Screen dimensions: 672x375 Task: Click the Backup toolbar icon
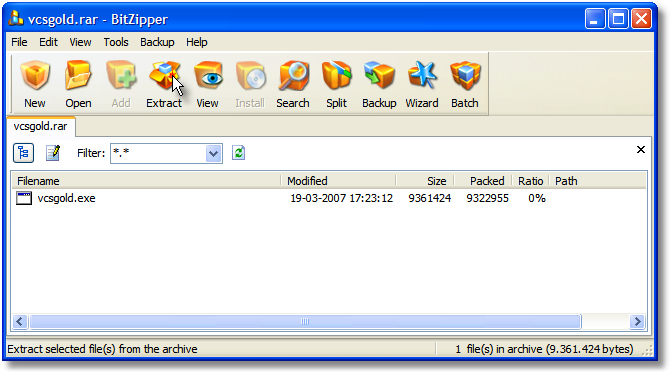click(x=379, y=76)
